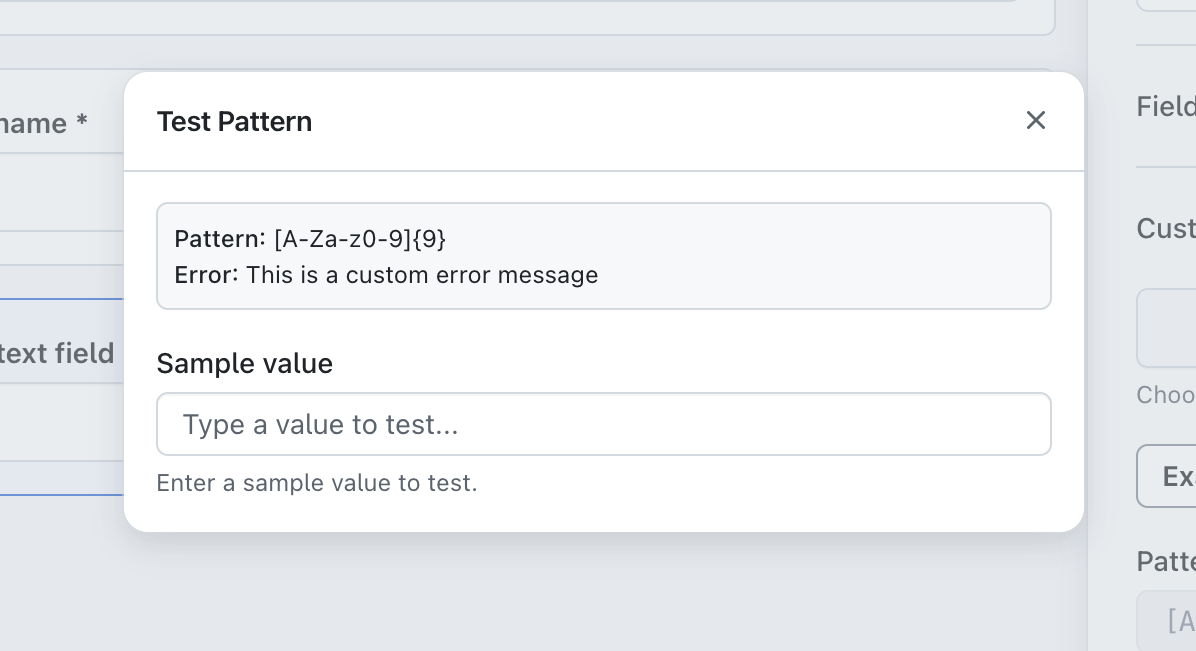Screen dimensions: 1196x651
Task: Click the bold "Pattern:" label
Action: coord(220,239)
